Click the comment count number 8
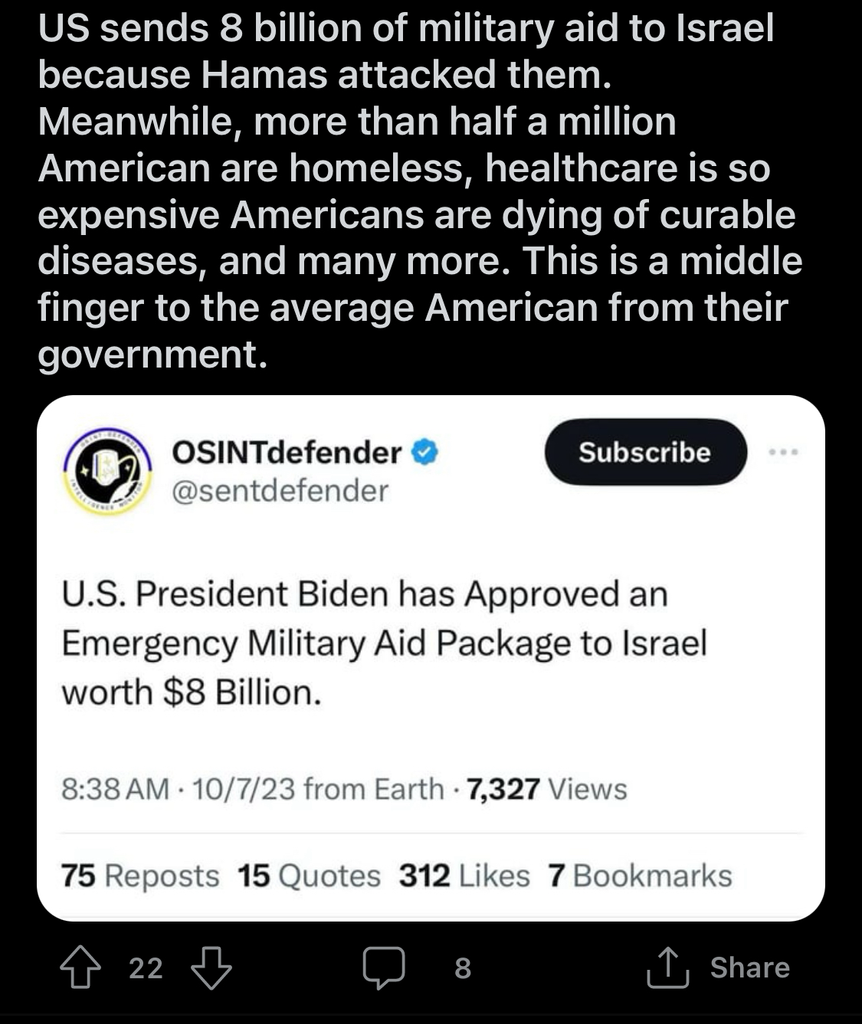Viewport: 862px width, 1024px height. (462, 967)
